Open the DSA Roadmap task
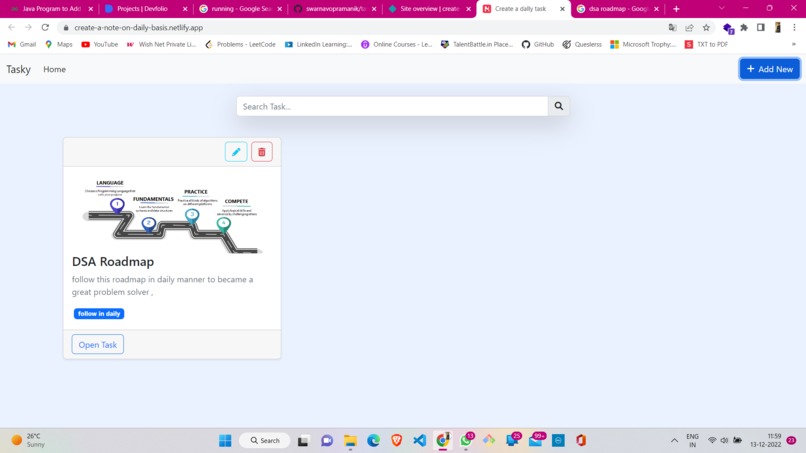806x453 pixels. (x=98, y=345)
